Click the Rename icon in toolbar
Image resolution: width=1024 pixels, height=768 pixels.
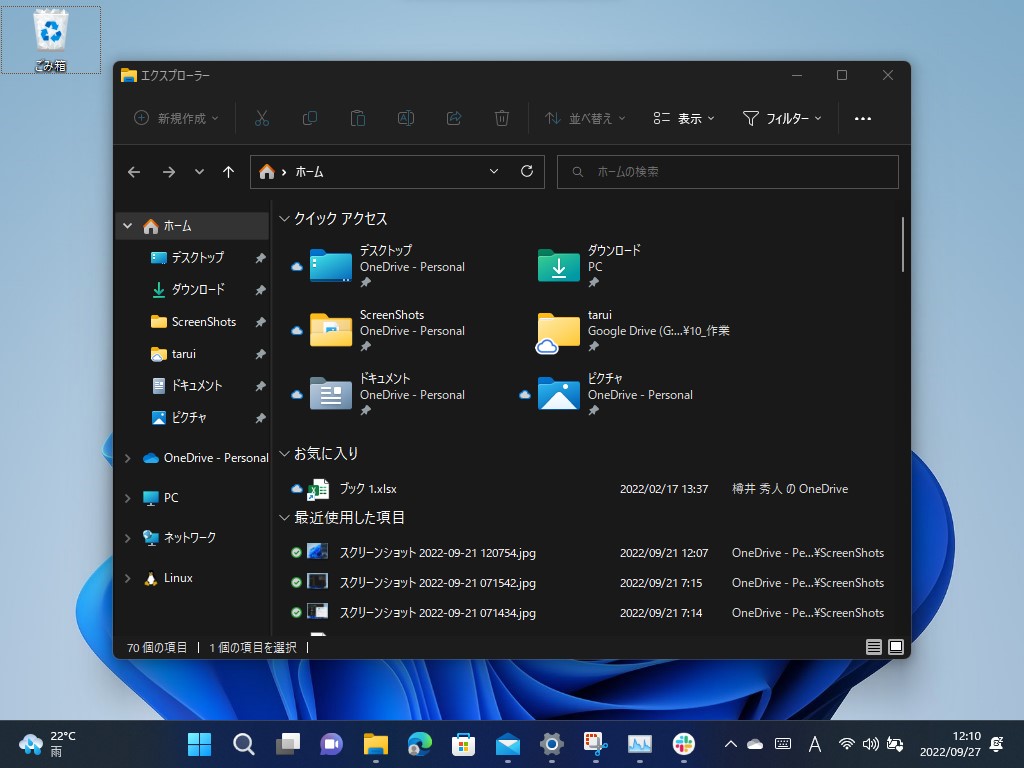(406, 118)
